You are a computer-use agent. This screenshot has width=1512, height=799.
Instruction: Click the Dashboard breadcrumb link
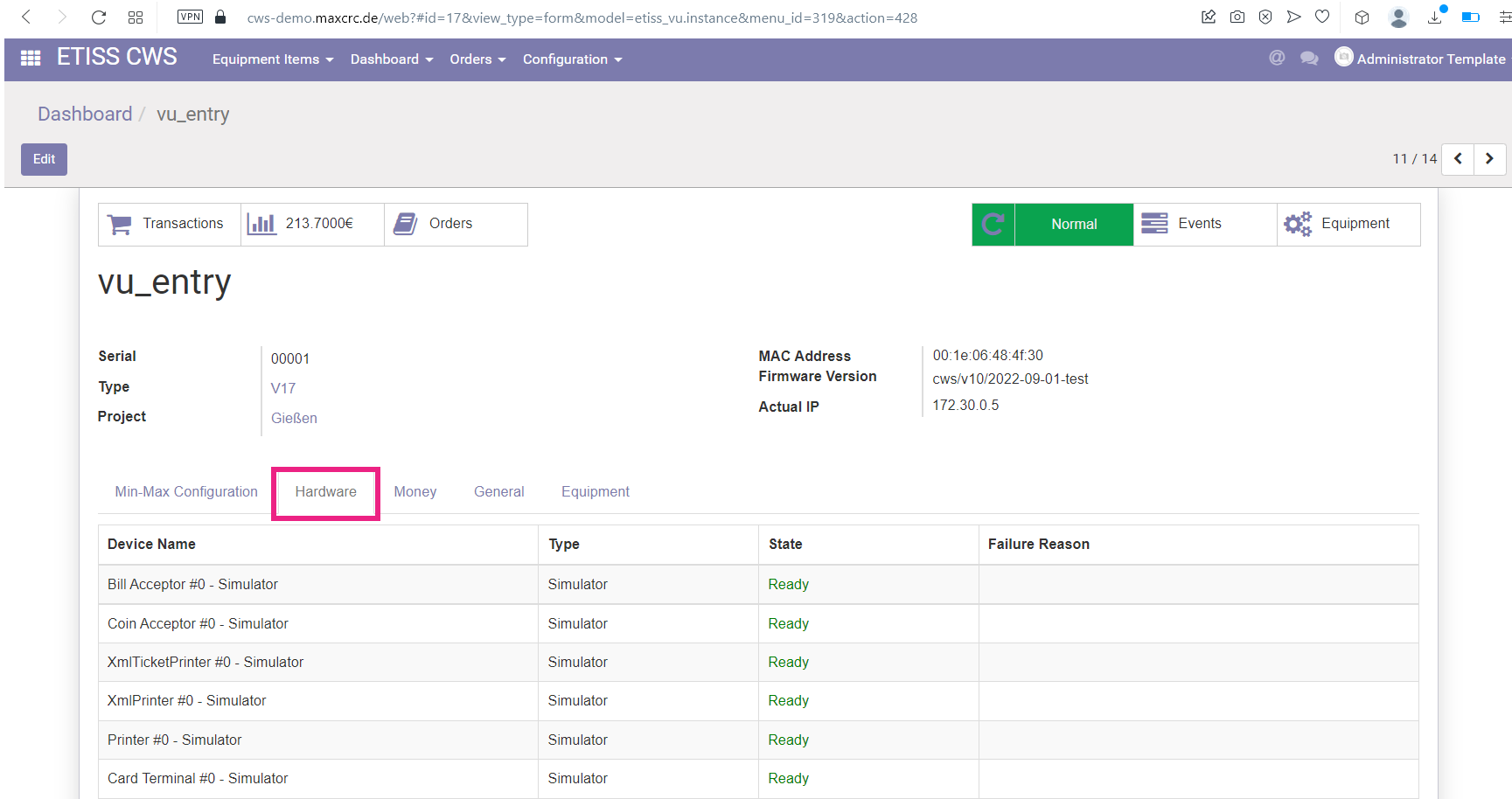tap(85, 115)
